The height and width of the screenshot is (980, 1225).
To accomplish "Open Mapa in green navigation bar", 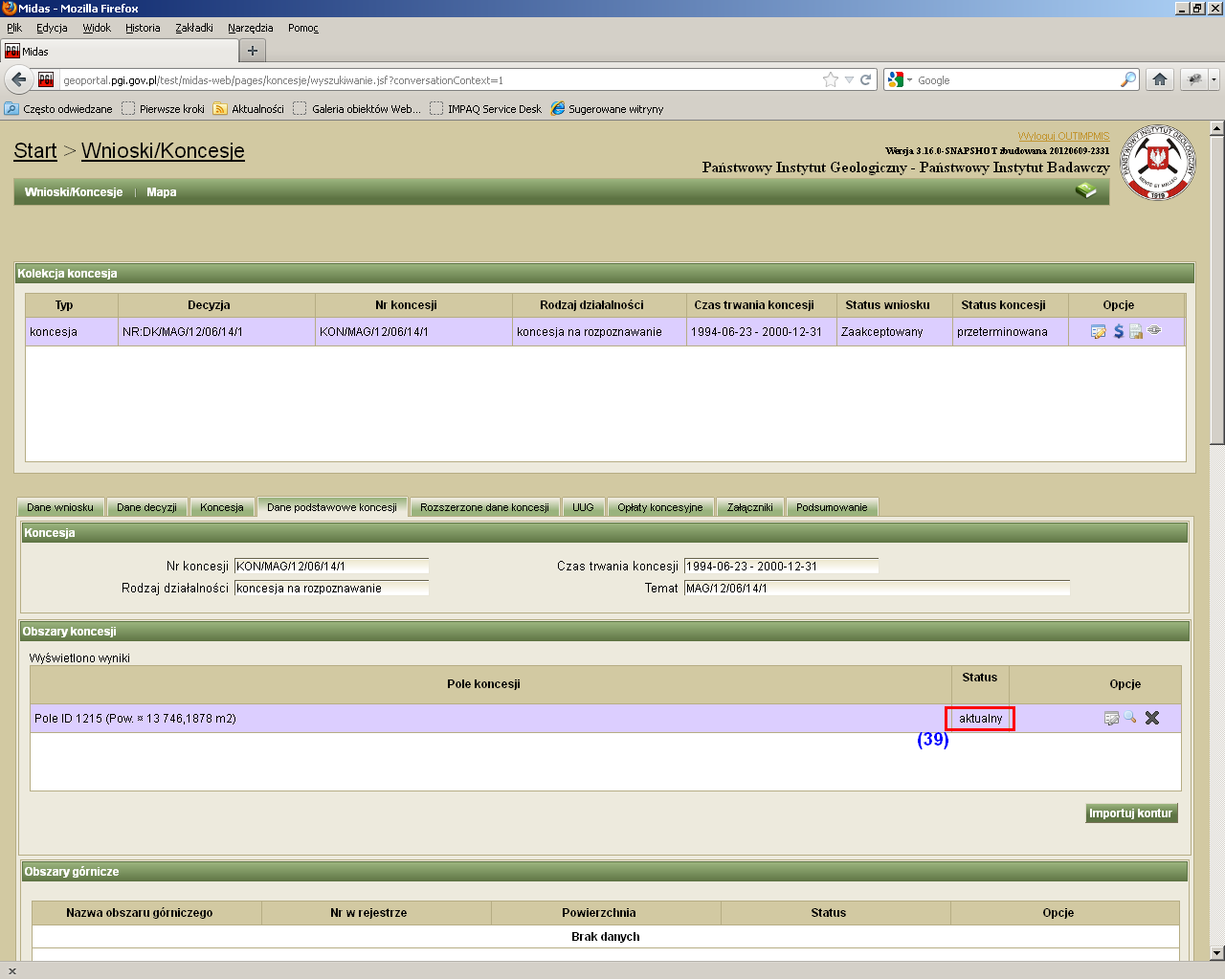I will pyautogui.click(x=162, y=192).
